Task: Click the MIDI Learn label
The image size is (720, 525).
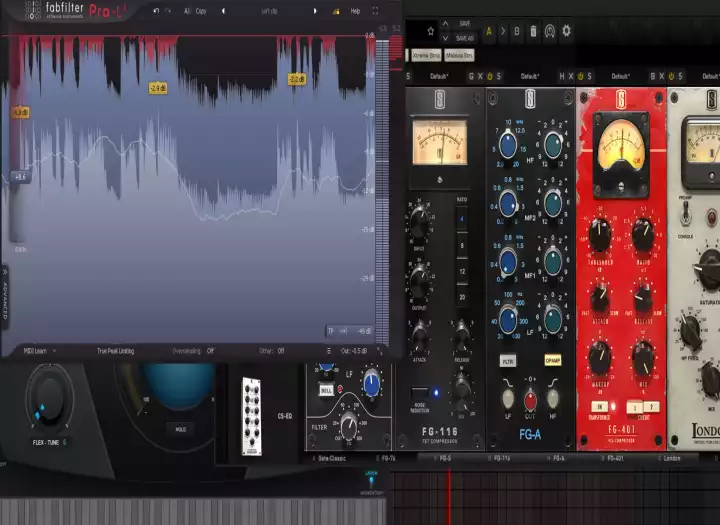Action: tap(35, 351)
